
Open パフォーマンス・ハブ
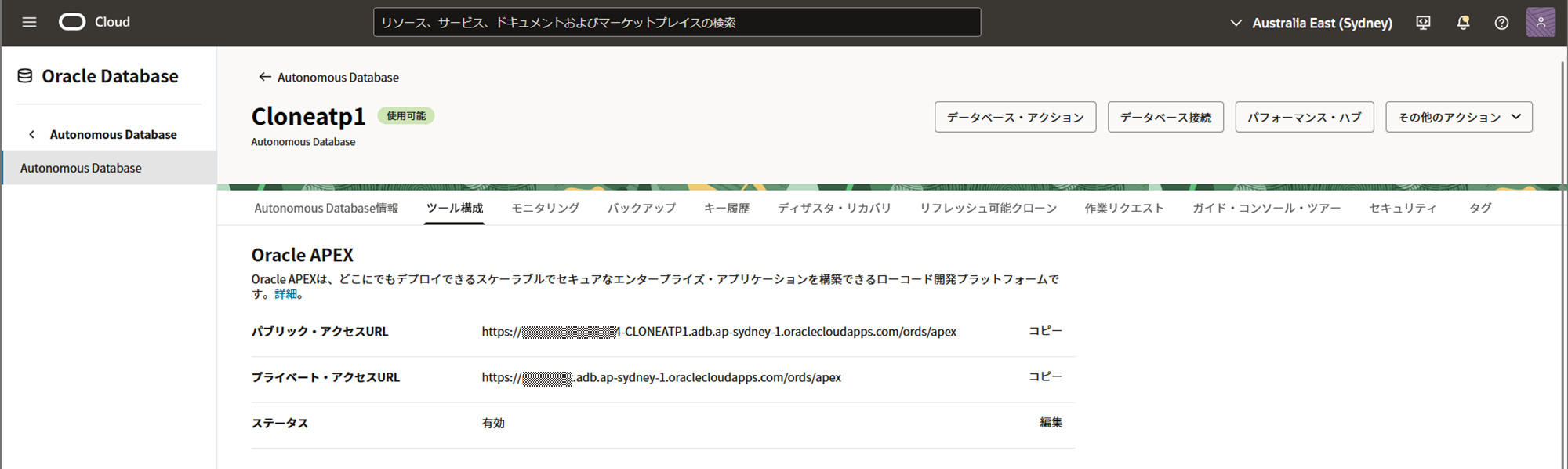click(x=1305, y=117)
